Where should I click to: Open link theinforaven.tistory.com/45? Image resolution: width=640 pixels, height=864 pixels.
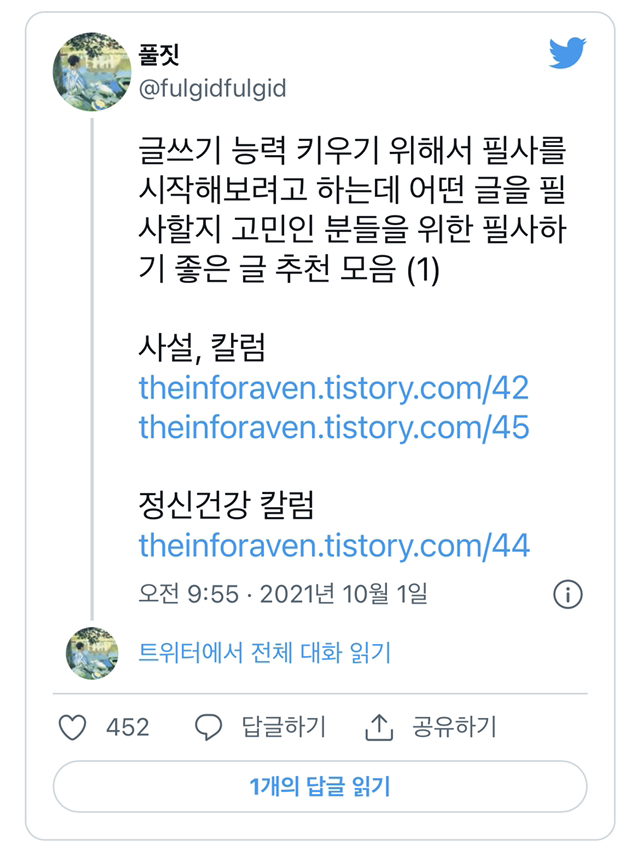point(334,427)
